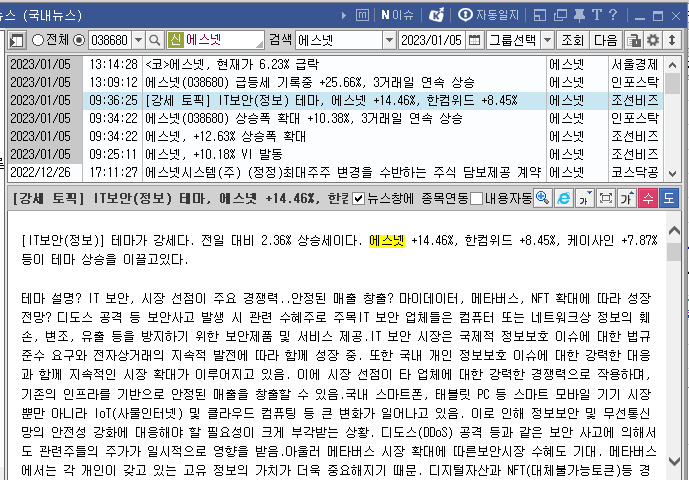This screenshot has width=689, height=480.
Task: Increase font size with large 가 icon
Action: click(627, 198)
